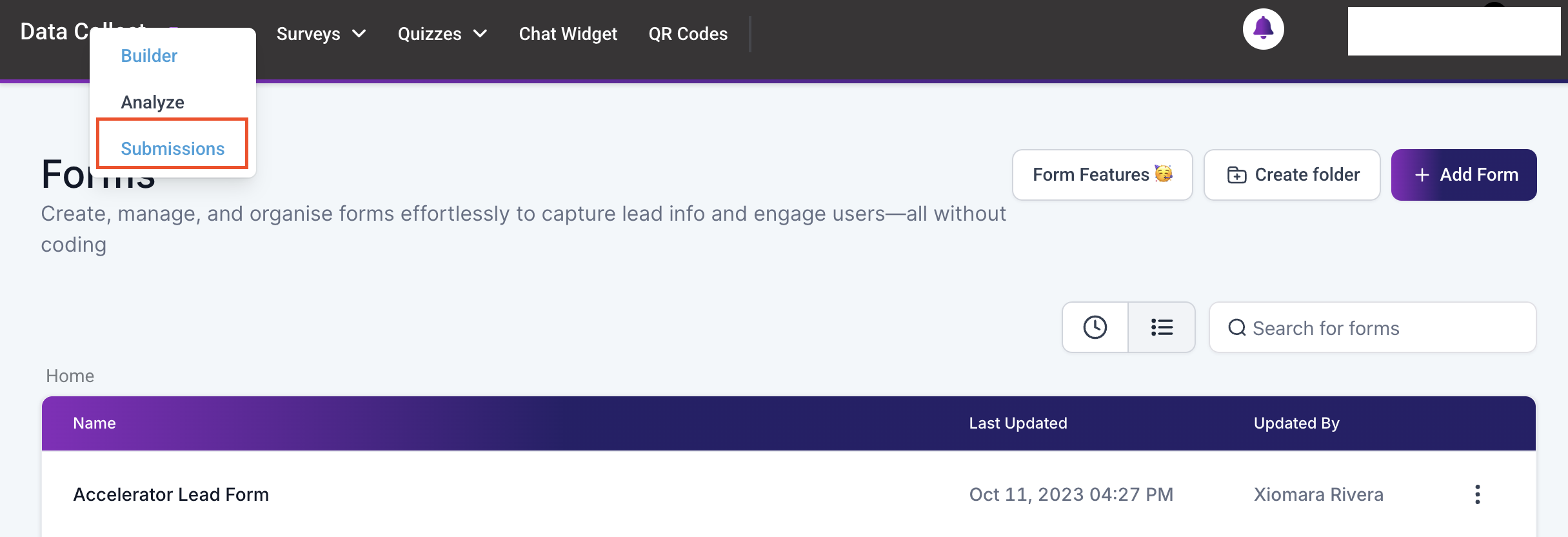
Task: Open Submissions from the dropdown menu
Action: tap(172, 148)
